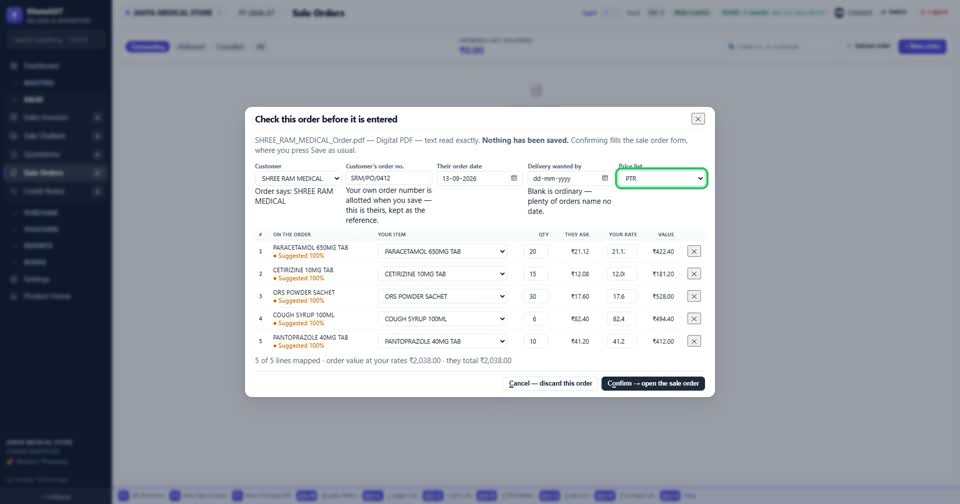The image size is (960, 504).
Task: Click the ₹41.20 they-ask price
Action: (580, 342)
